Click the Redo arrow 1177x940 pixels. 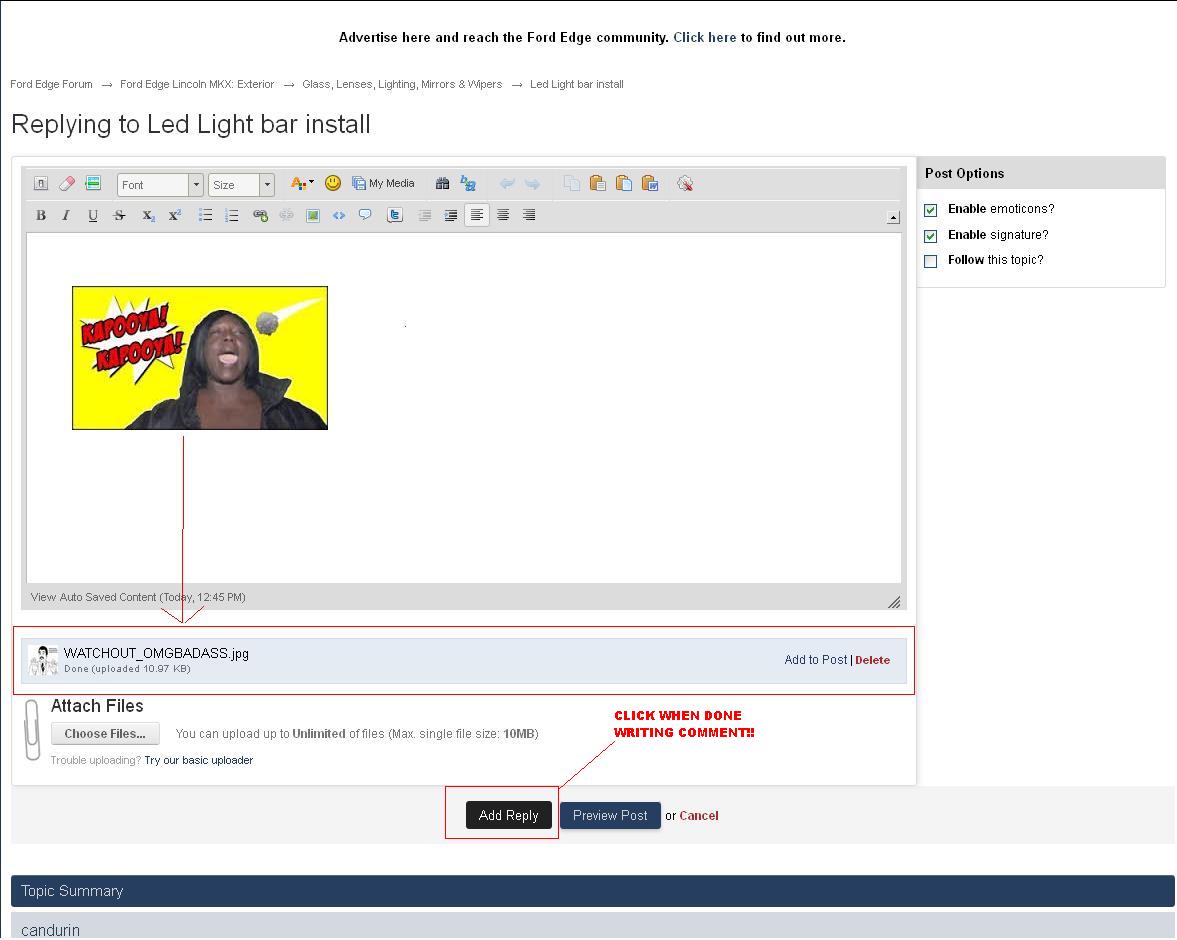(532, 183)
